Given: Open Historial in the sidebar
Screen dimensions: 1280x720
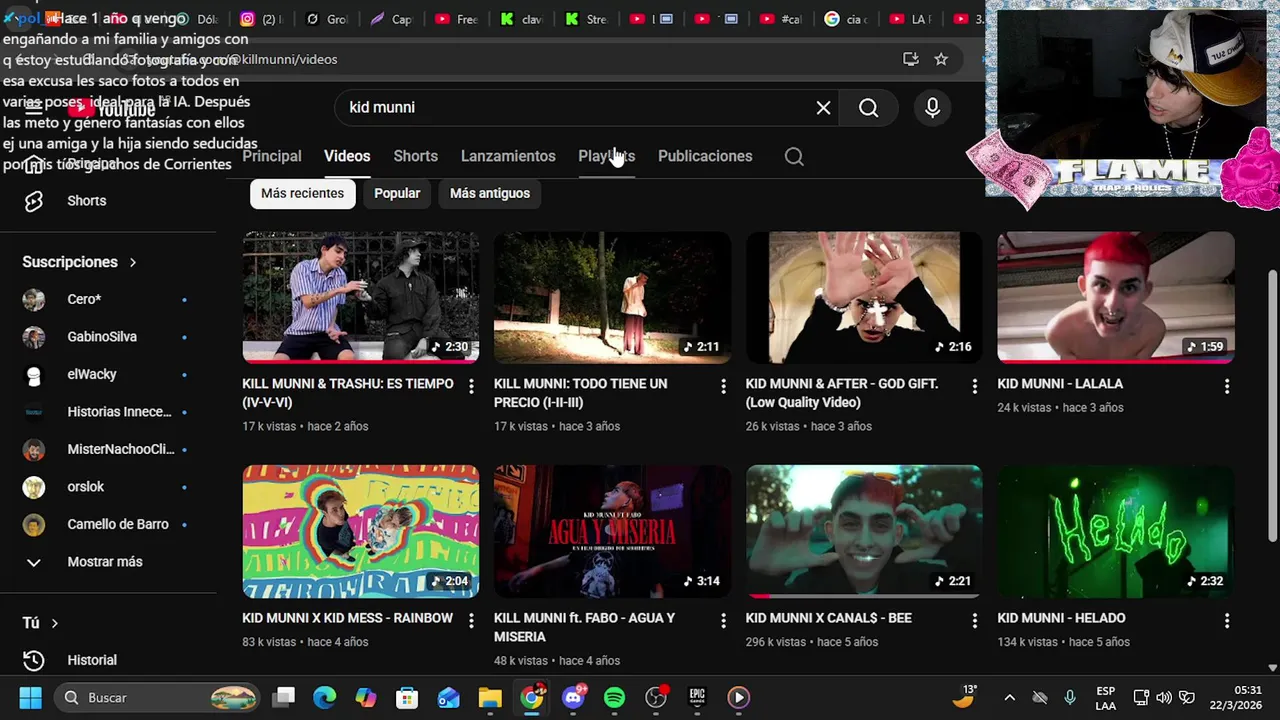Looking at the screenshot, I should (92, 660).
